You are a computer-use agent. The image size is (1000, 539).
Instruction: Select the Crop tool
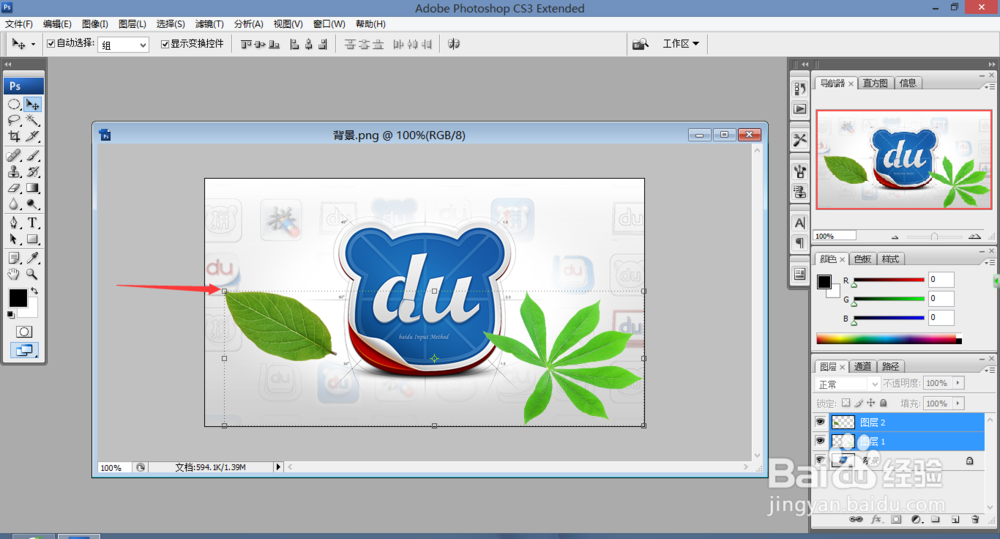click(14, 136)
